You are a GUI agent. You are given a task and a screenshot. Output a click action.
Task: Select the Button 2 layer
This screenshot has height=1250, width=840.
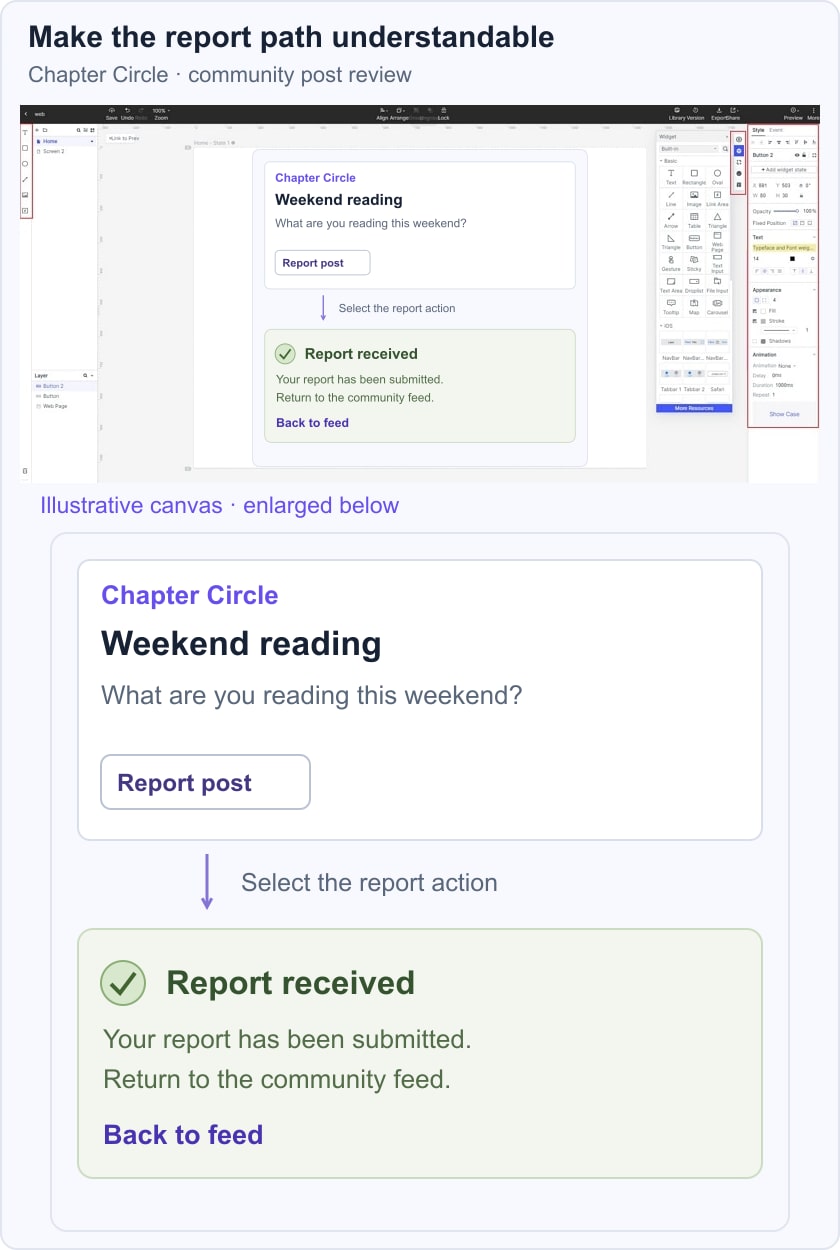pos(65,386)
